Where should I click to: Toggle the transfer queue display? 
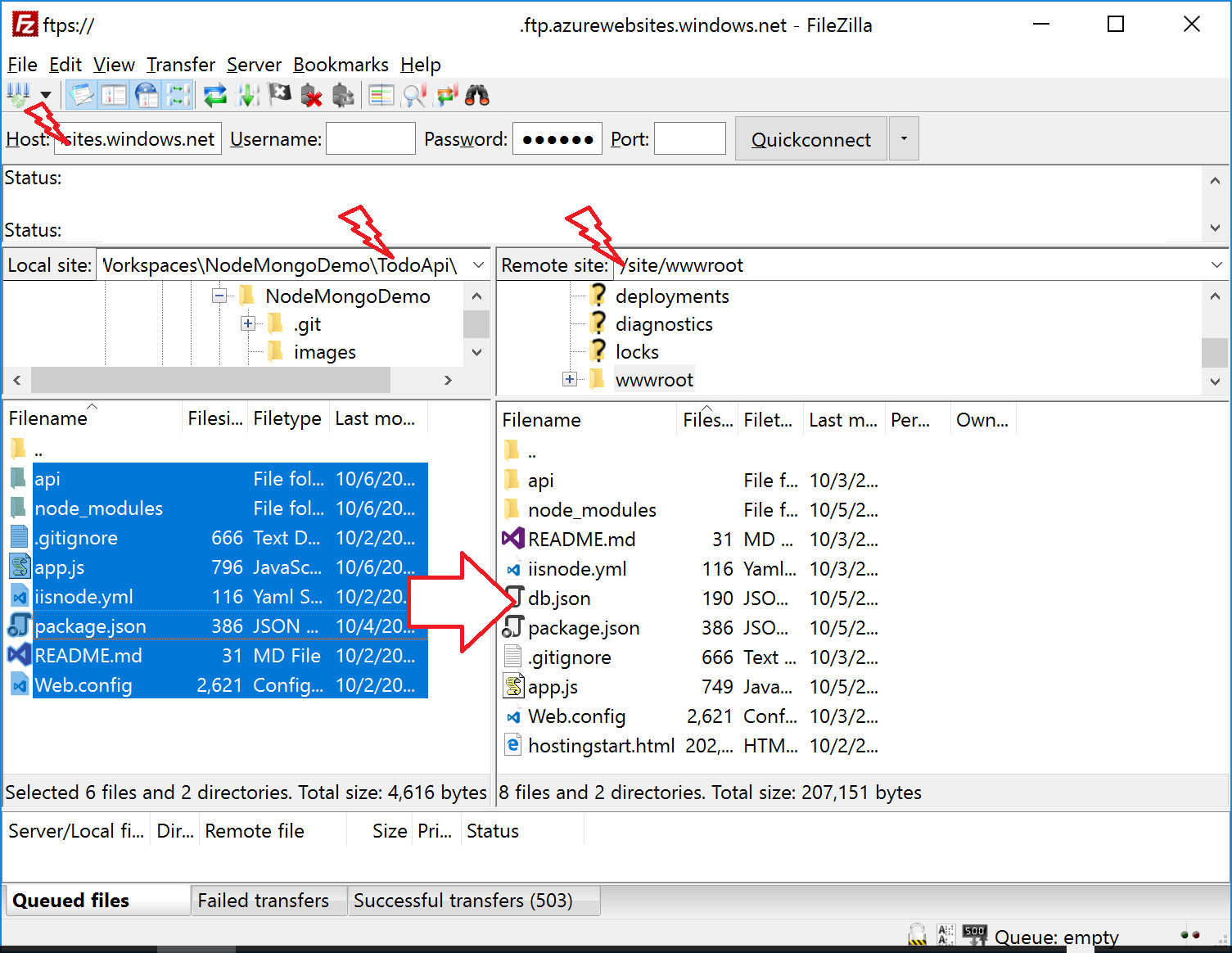pos(178,96)
